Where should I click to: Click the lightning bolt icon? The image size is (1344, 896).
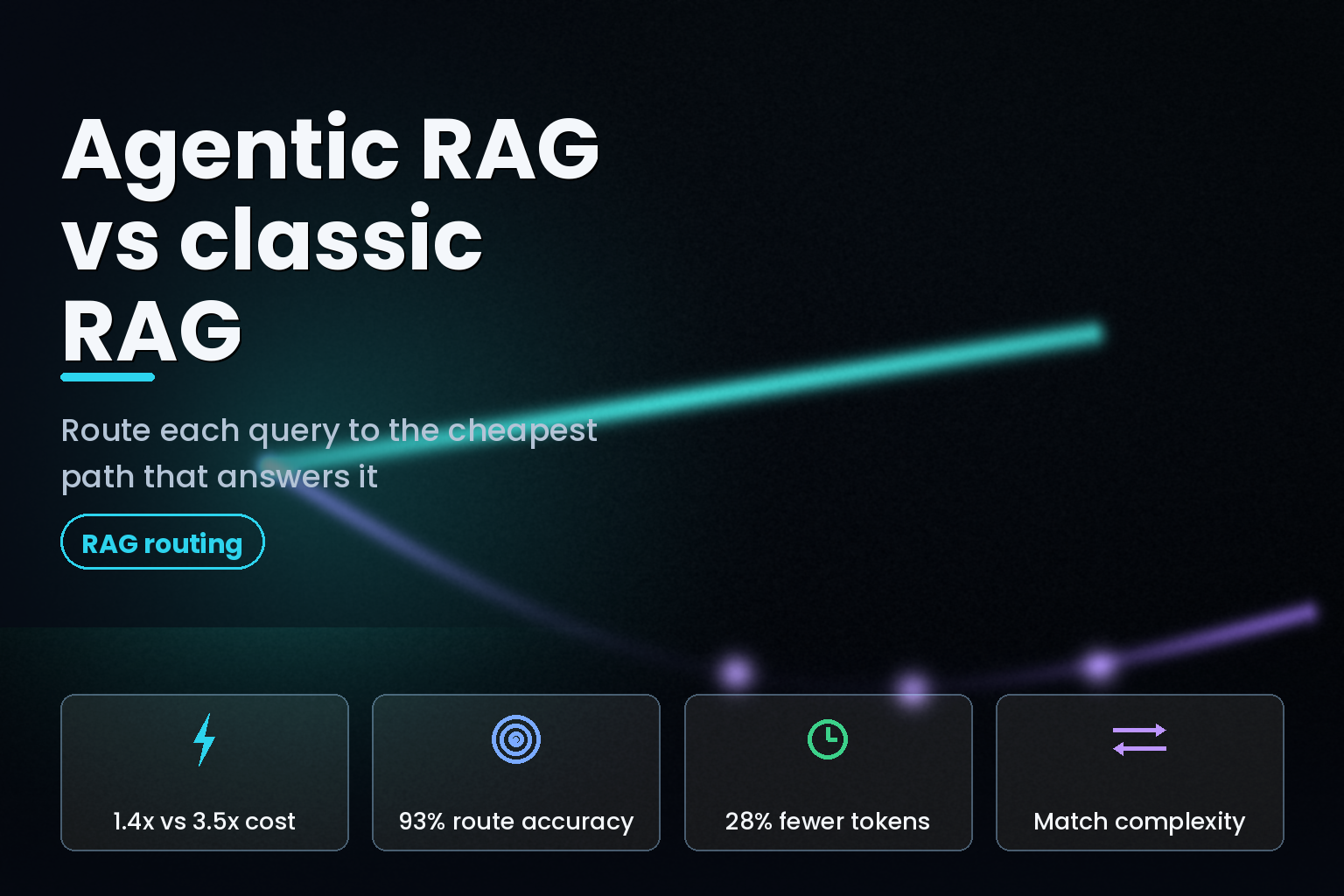pyautogui.click(x=204, y=739)
